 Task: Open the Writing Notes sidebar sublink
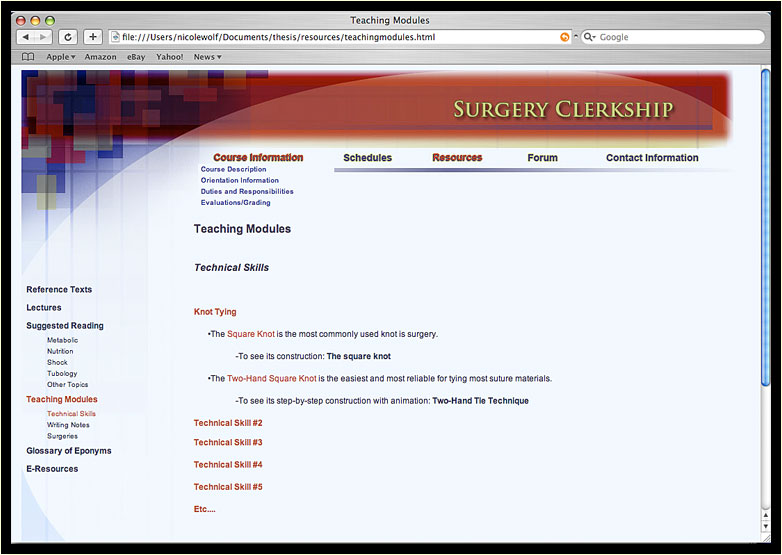pos(68,425)
